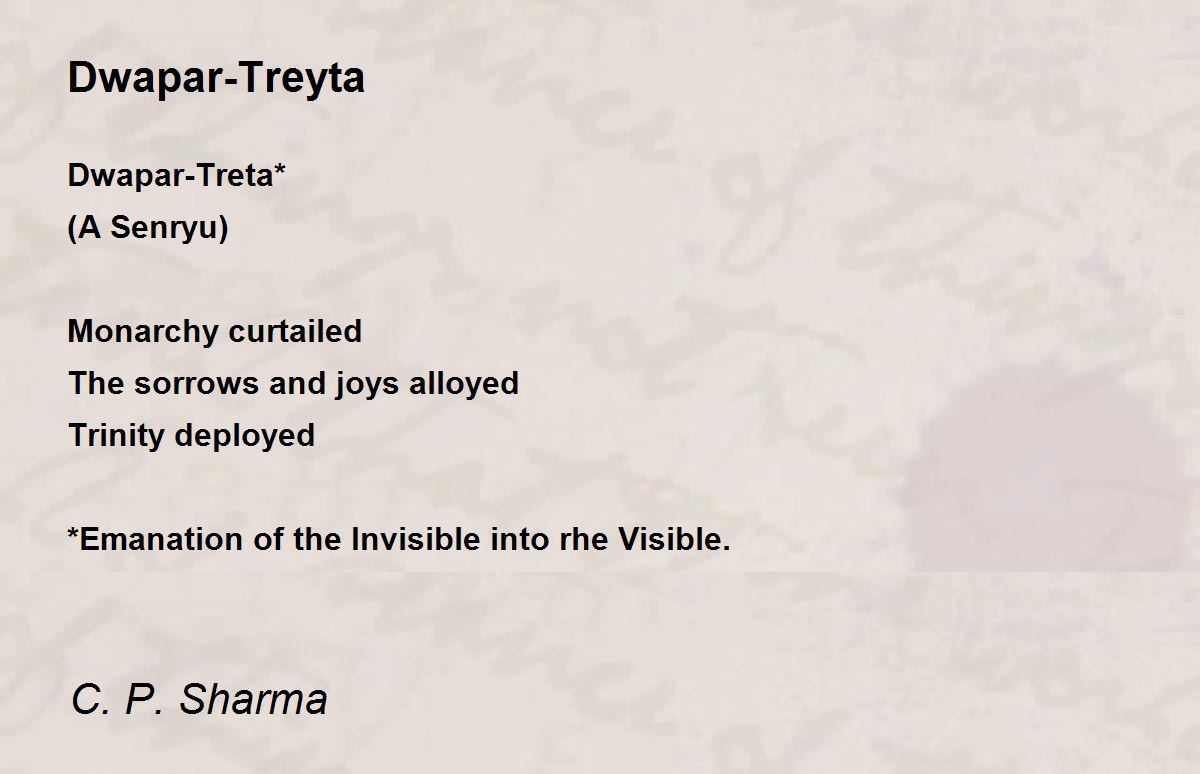This screenshot has width=1200, height=774.
Task: Click the poem title Dwapar-Treyta
Action: pyautogui.click(x=216, y=78)
